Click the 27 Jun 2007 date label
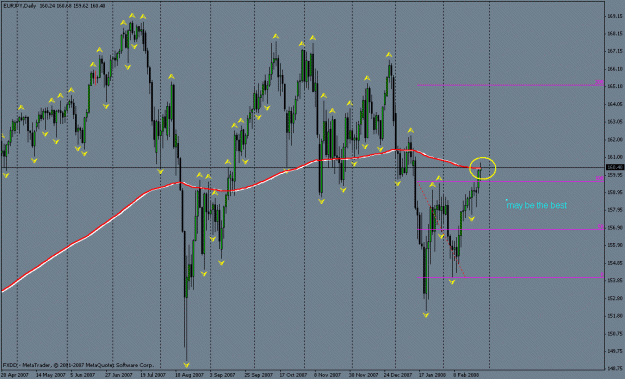This screenshot has height=379, width=625. [x=119, y=375]
